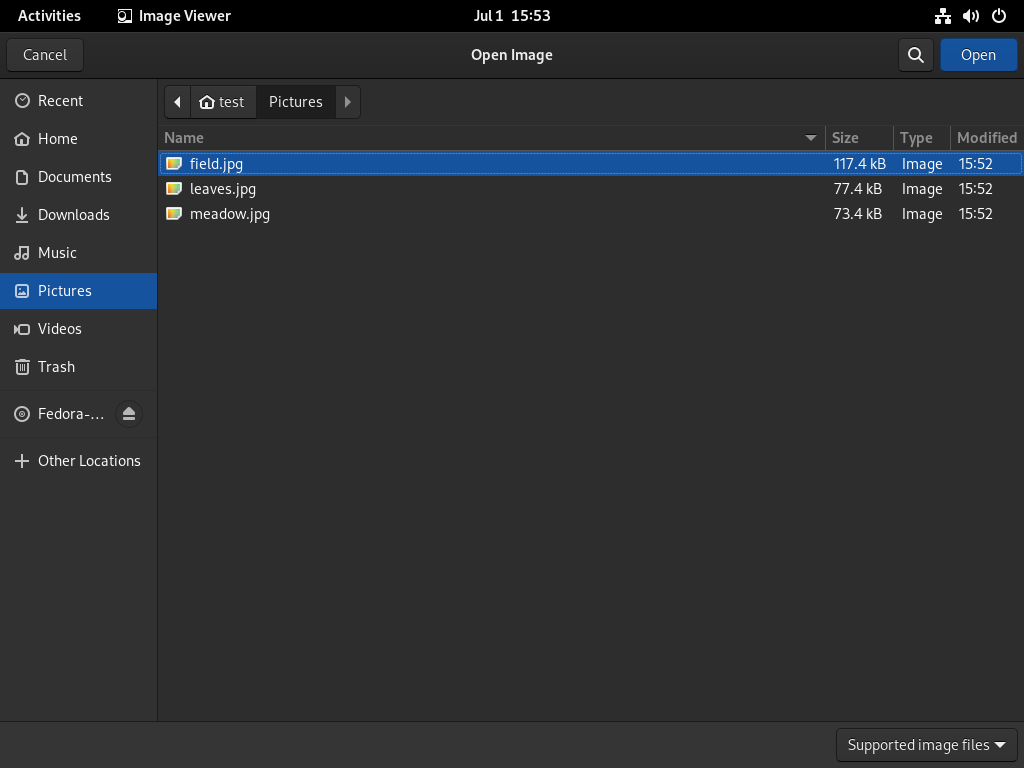The width and height of the screenshot is (1024, 768).
Task: Click the 15:52 modified time for leaves.jpg
Action: click(976, 189)
